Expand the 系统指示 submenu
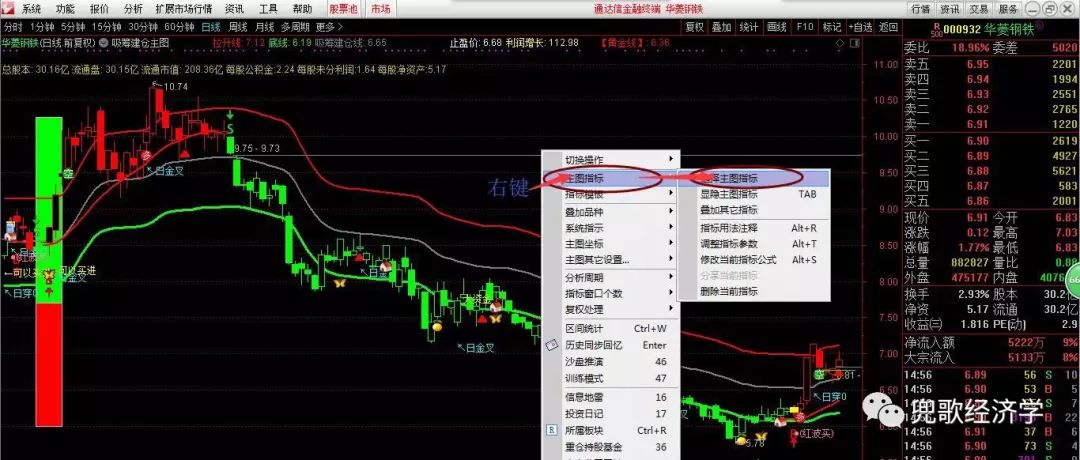This screenshot has width=1080, height=460. click(611, 228)
